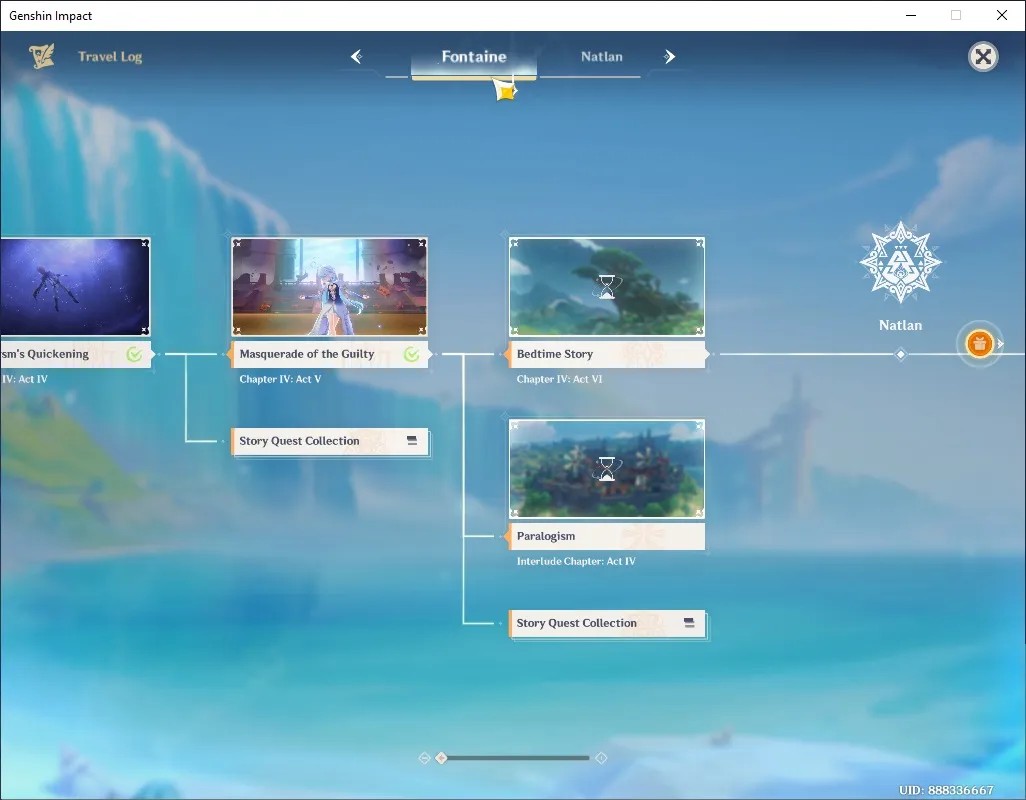Click the diamond marker below Natlan
Image resolution: width=1026 pixels, height=800 pixels.
(x=900, y=354)
